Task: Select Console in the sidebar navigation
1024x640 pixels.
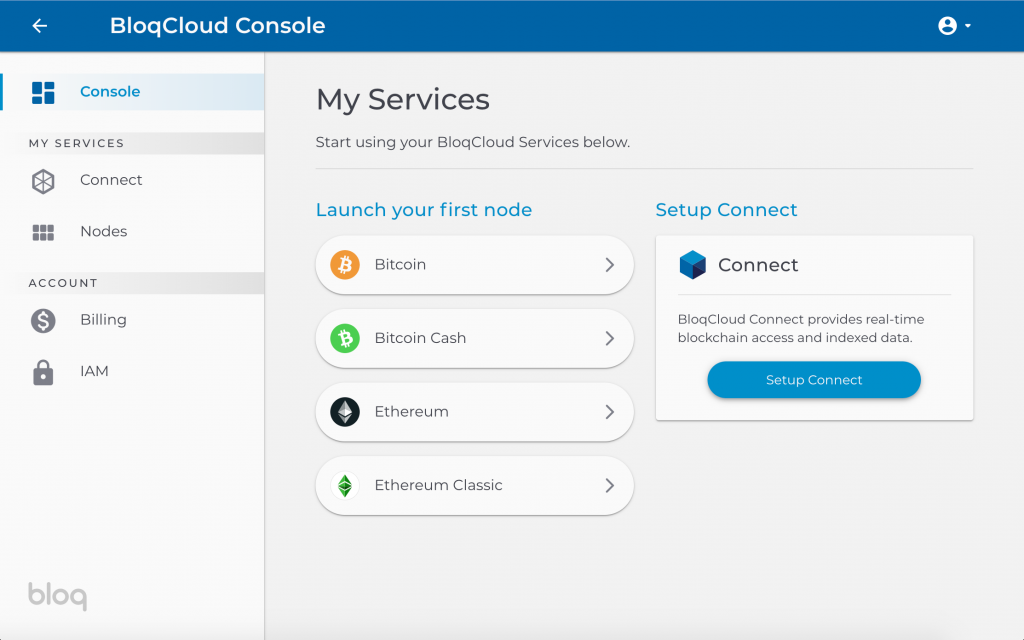Action: 110,91
